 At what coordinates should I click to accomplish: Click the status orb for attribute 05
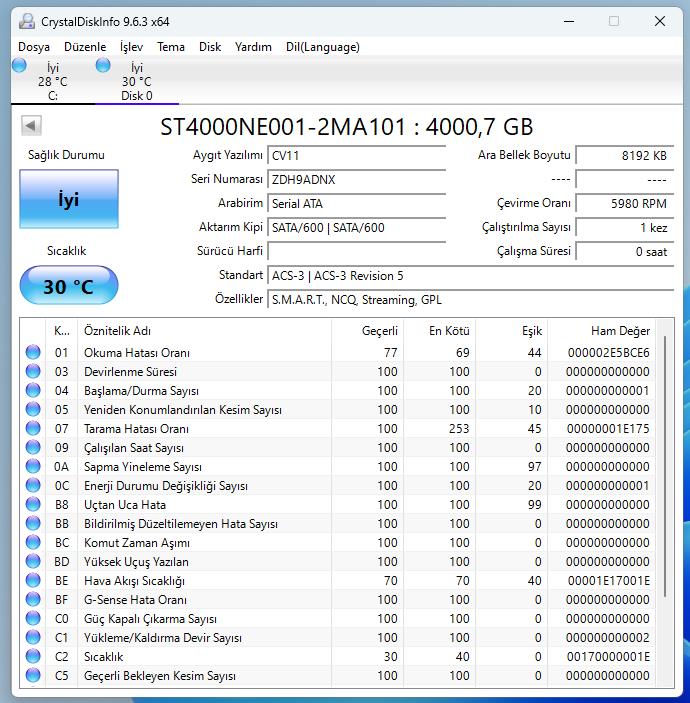(x=33, y=409)
